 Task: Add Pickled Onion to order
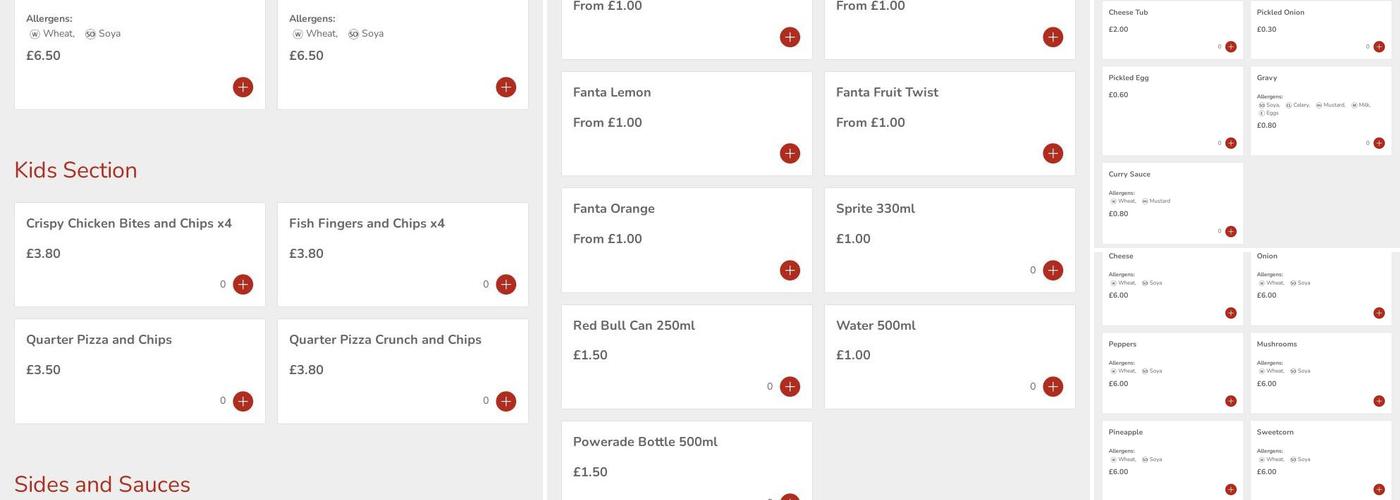tap(1379, 47)
